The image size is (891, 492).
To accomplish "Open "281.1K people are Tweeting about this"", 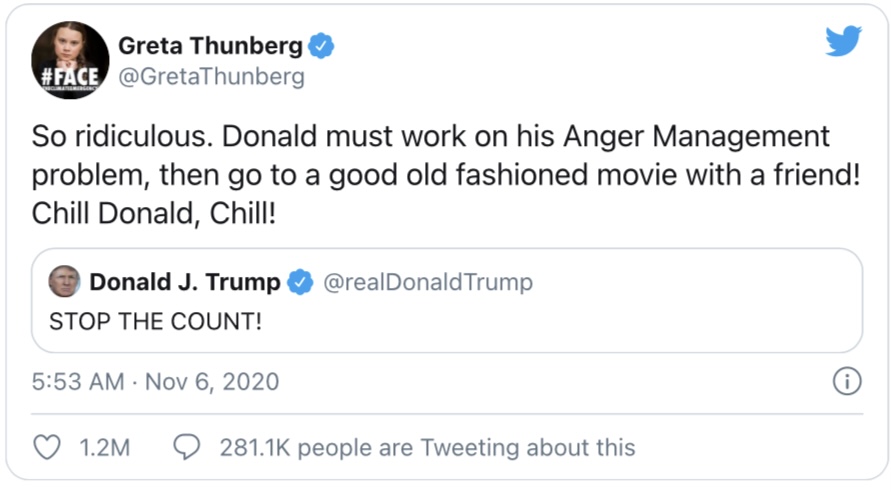I will pyautogui.click(x=427, y=447).
